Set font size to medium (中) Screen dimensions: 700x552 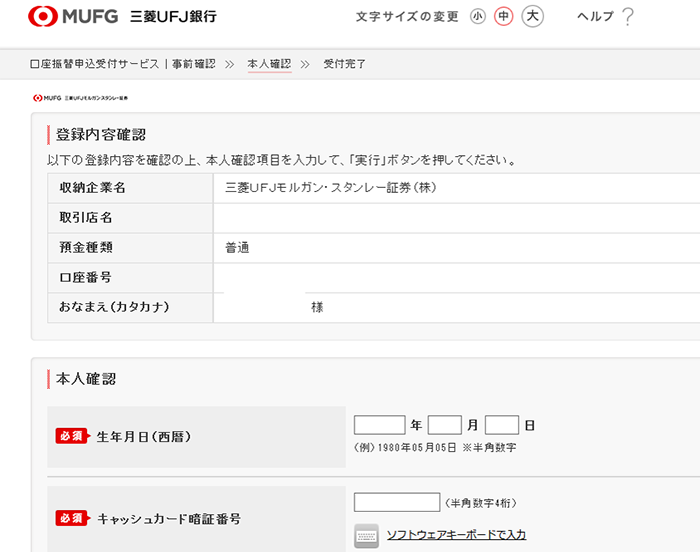(x=504, y=17)
